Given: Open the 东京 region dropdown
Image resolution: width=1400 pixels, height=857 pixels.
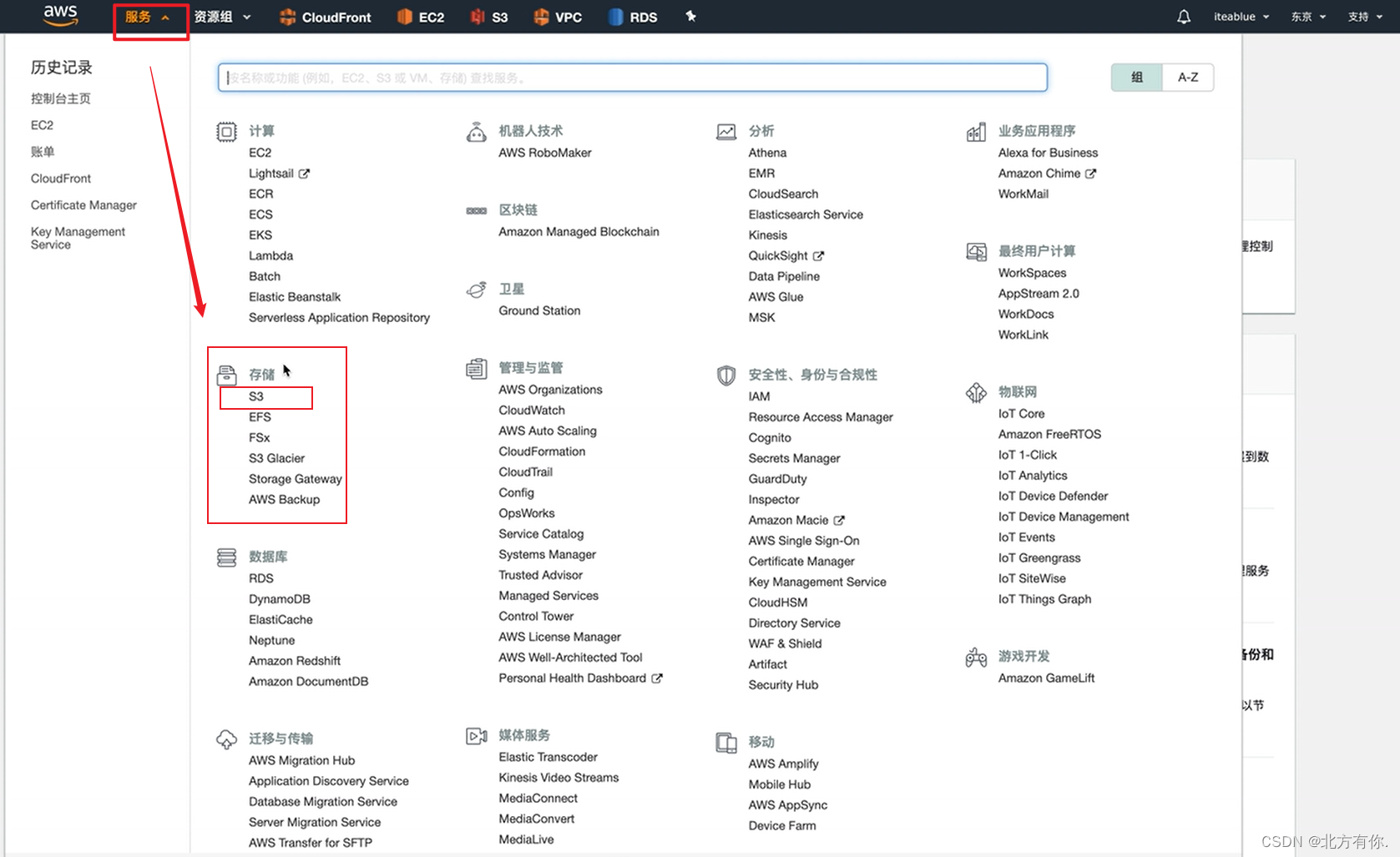Looking at the screenshot, I should pyautogui.click(x=1308, y=17).
